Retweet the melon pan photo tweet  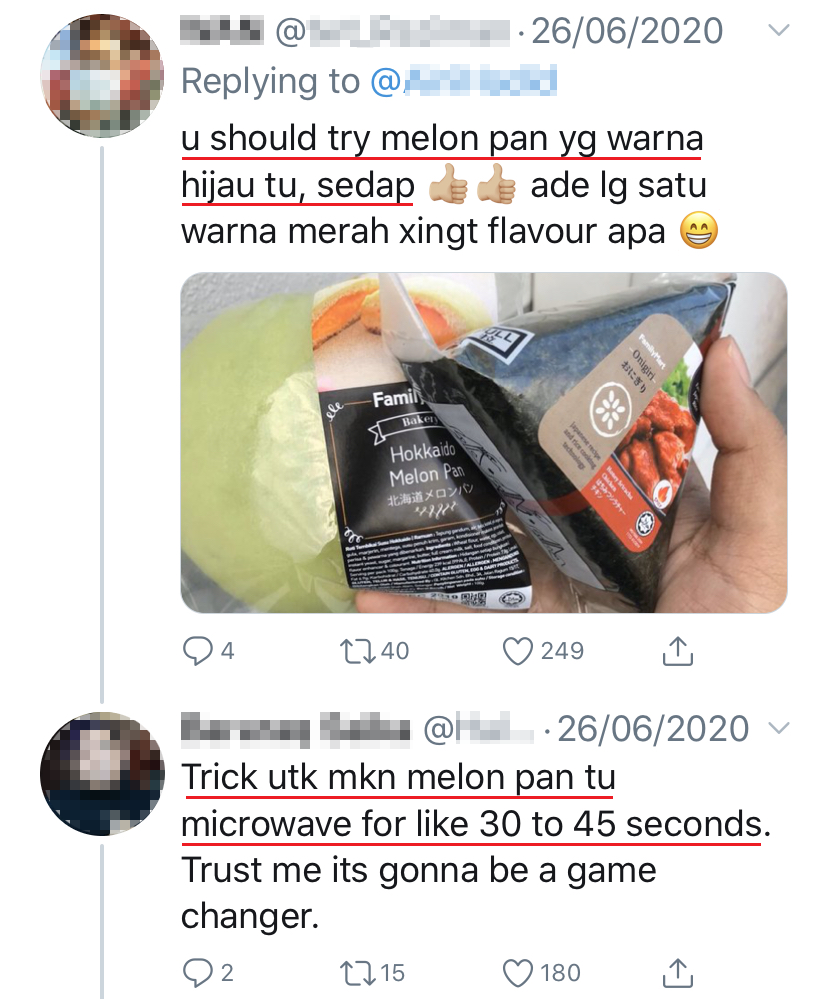(x=356, y=651)
